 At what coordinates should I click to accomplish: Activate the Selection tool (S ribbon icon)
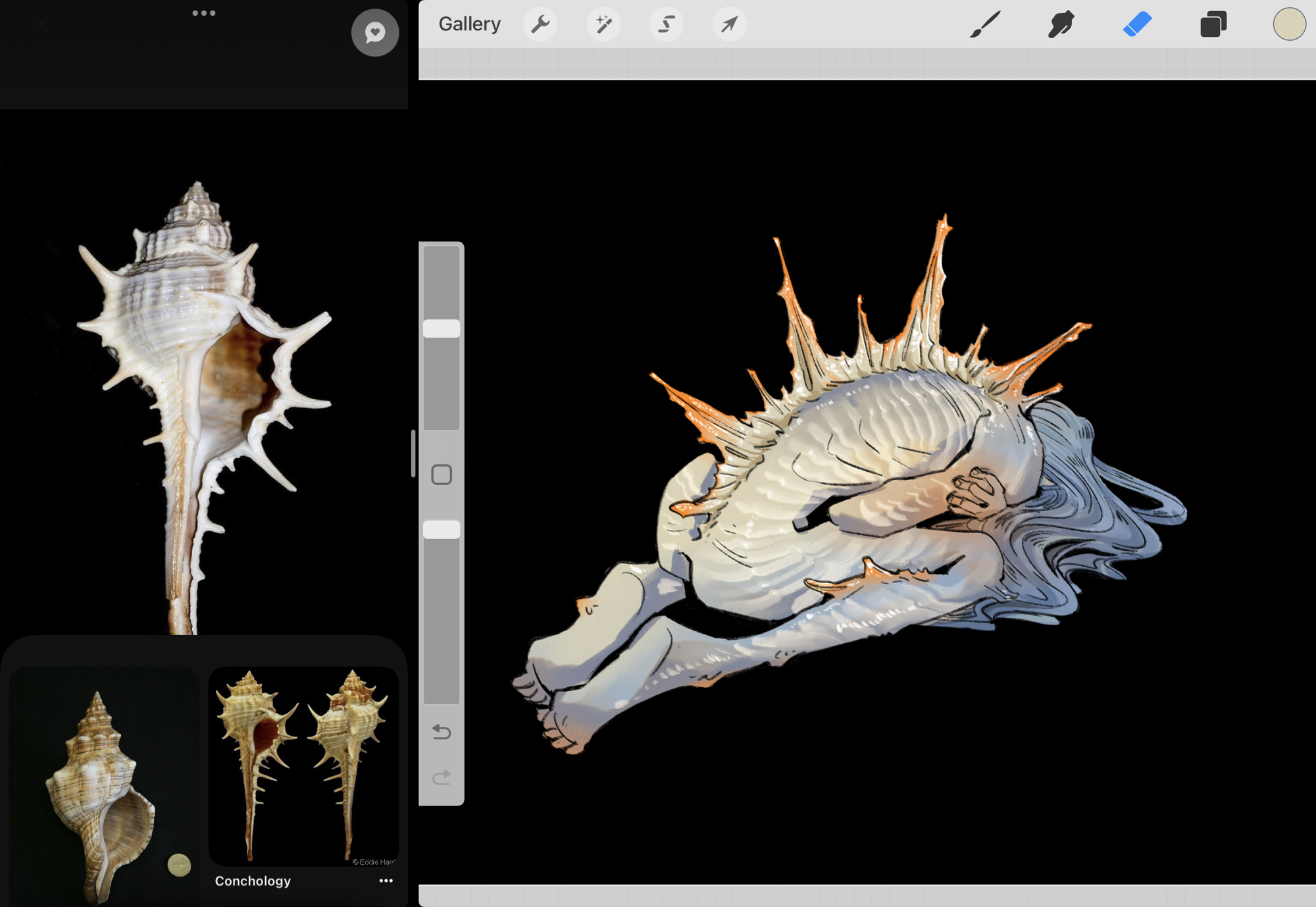click(667, 24)
